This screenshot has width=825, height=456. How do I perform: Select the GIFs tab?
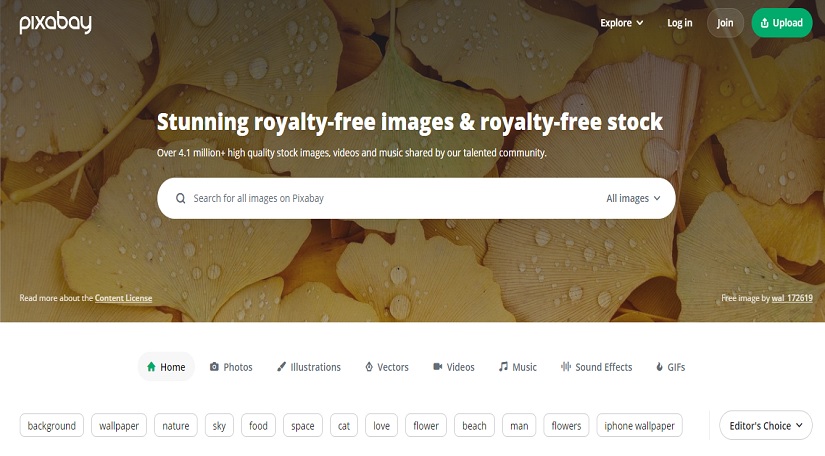pos(670,367)
